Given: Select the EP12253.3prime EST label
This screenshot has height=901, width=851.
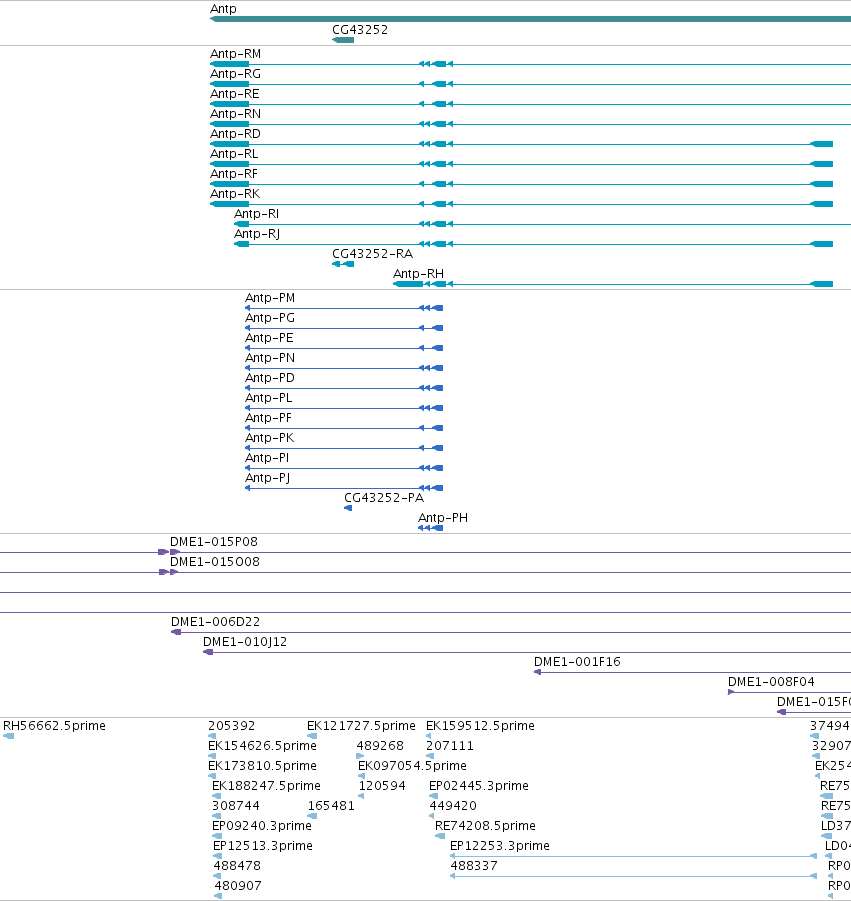Looking at the screenshot, I should tap(500, 846).
